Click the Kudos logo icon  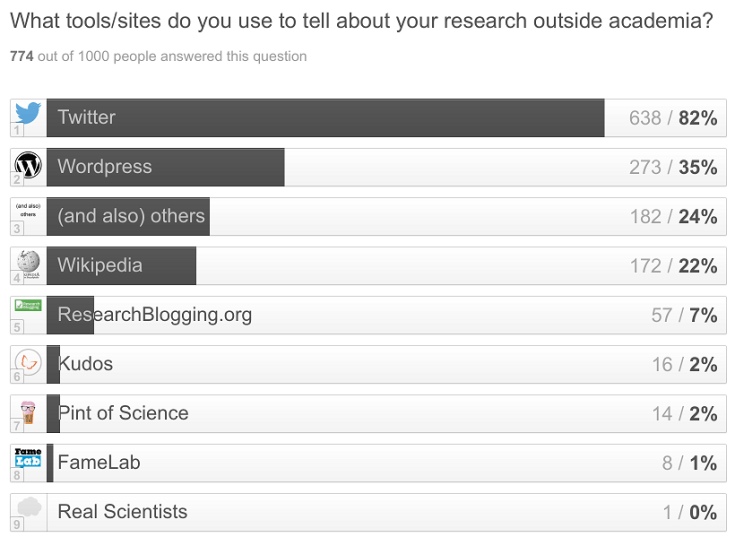[30, 361]
